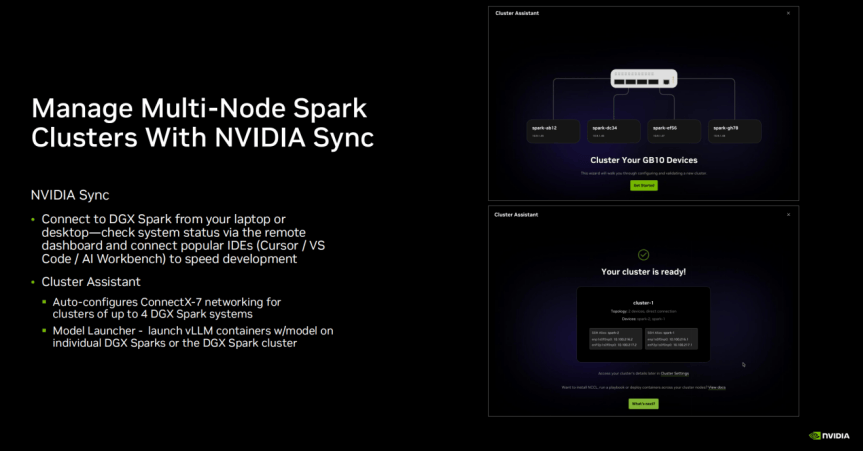Click the green checkmark success icon
Viewport: 864px width, 451px height.
pos(644,255)
